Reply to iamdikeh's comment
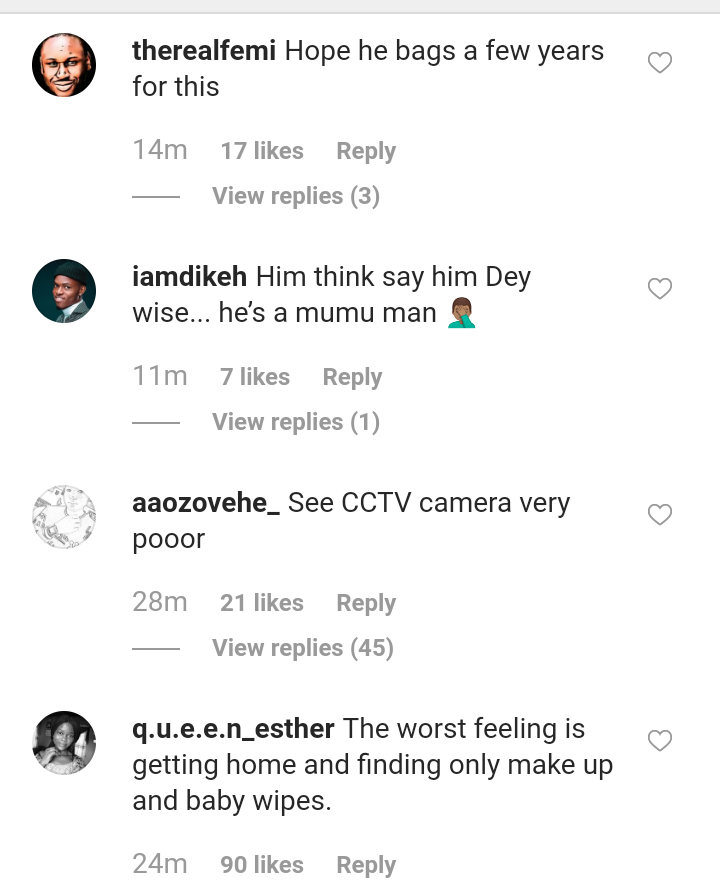720x895 pixels. click(352, 377)
